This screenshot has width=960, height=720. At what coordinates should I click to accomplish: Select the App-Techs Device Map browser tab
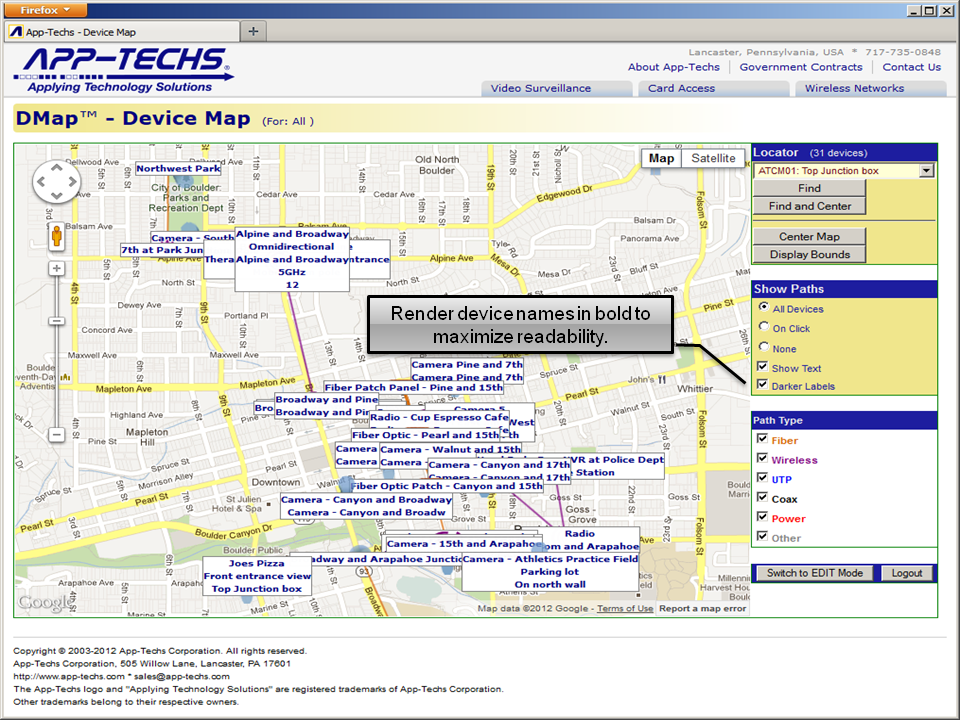coord(122,32)
